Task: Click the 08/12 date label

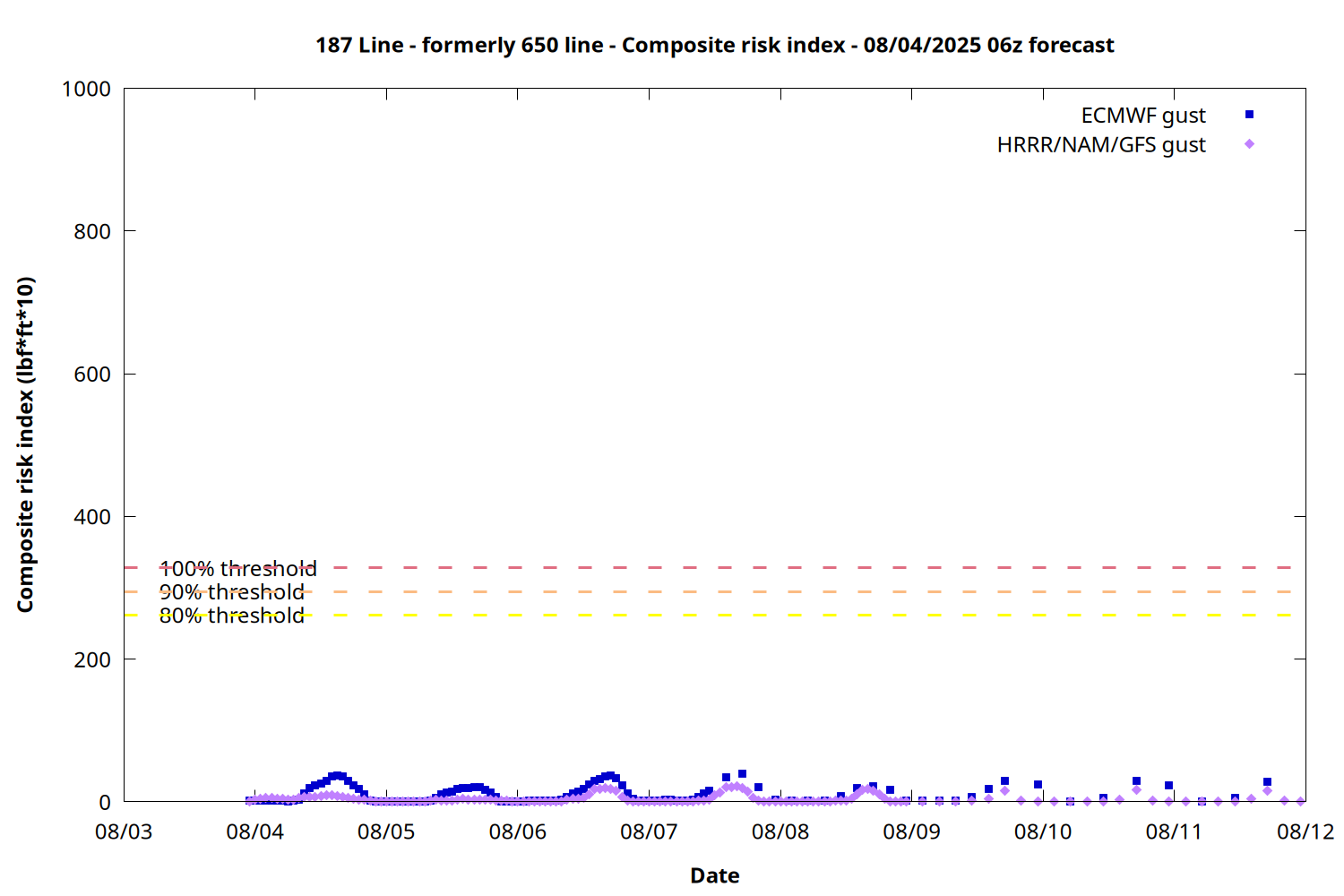Action: click(x=1305, y=831)
